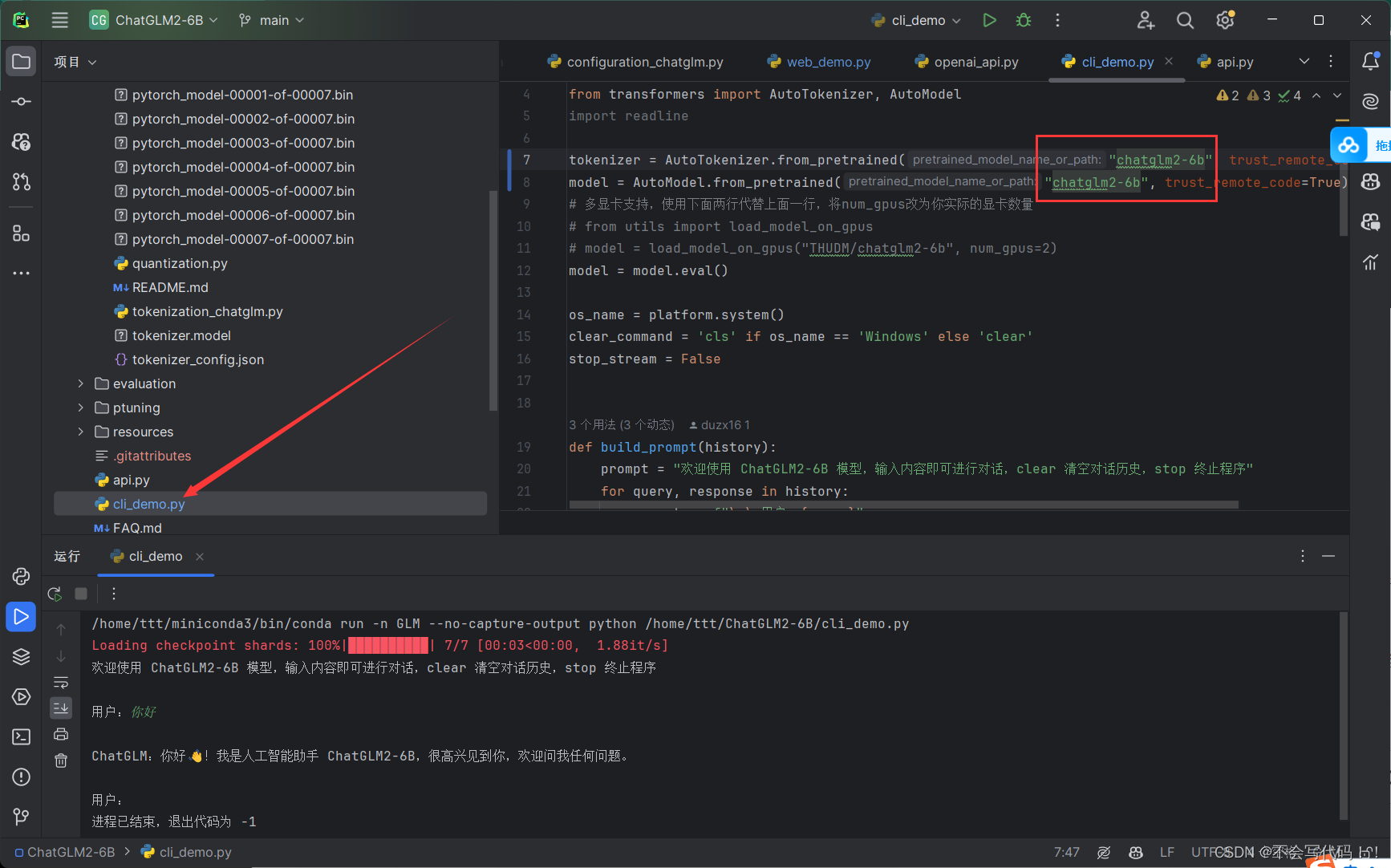Image resolution: width=1391 pixels, height=868 pixels.
Task: Select README.md in project tree
Action: [x=170, y=287]
